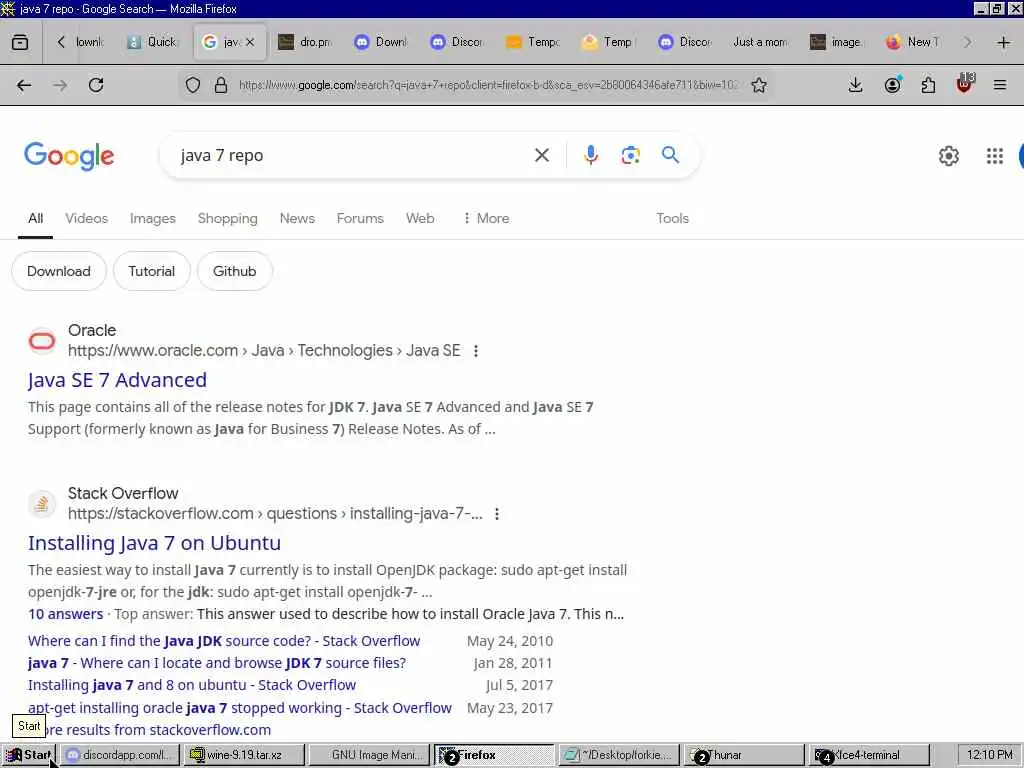Select the News search filter
1024x768 pixels.
[297, 219]
